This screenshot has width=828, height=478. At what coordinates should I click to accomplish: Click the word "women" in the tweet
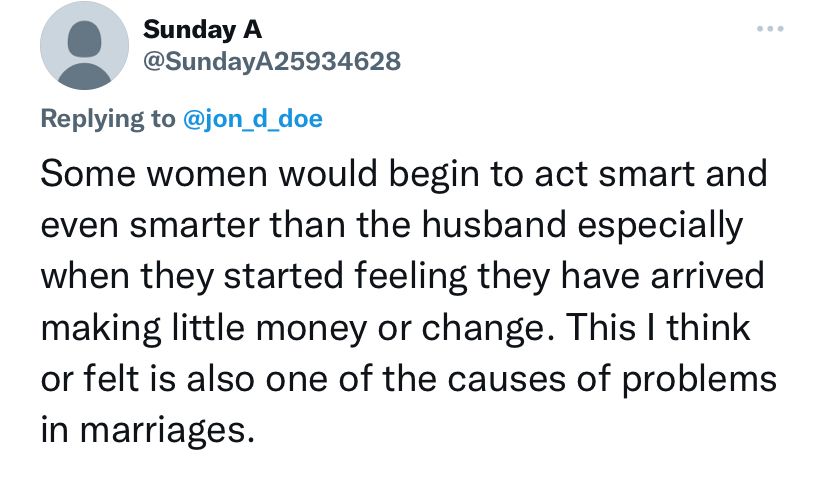pyautogui.click(x=207, y=175)
